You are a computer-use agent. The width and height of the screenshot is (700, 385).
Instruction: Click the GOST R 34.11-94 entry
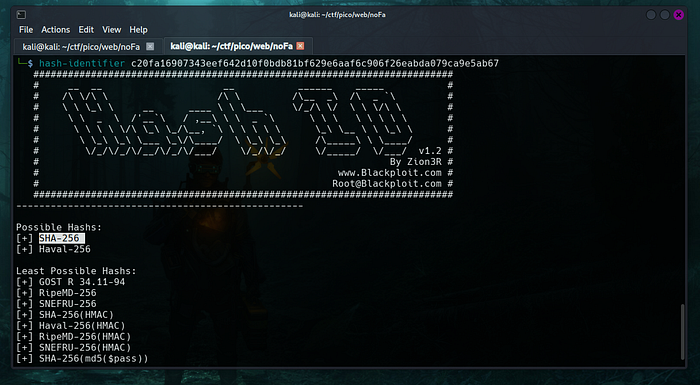click(x=82, y=282)
